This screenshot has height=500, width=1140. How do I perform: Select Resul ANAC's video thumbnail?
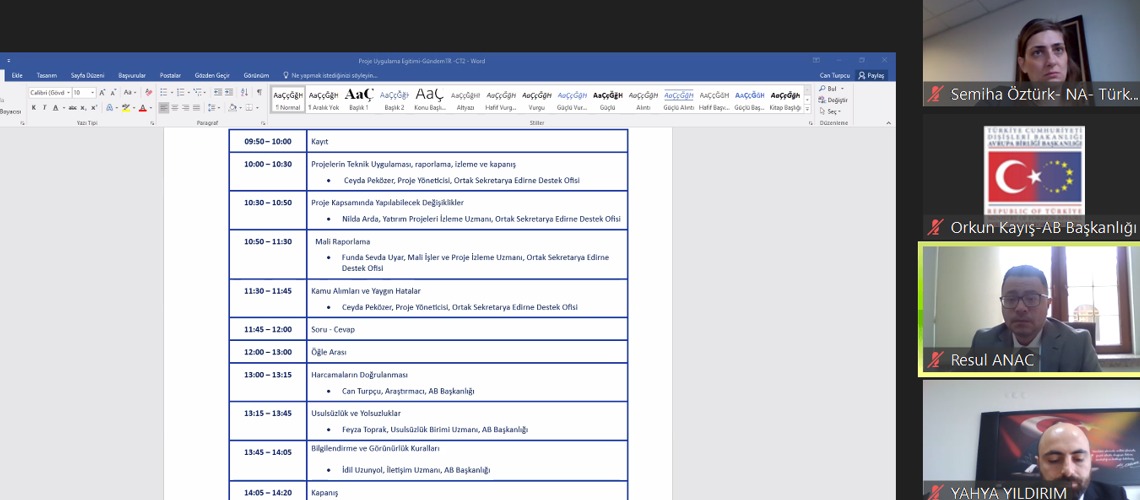pos(1029,309)
